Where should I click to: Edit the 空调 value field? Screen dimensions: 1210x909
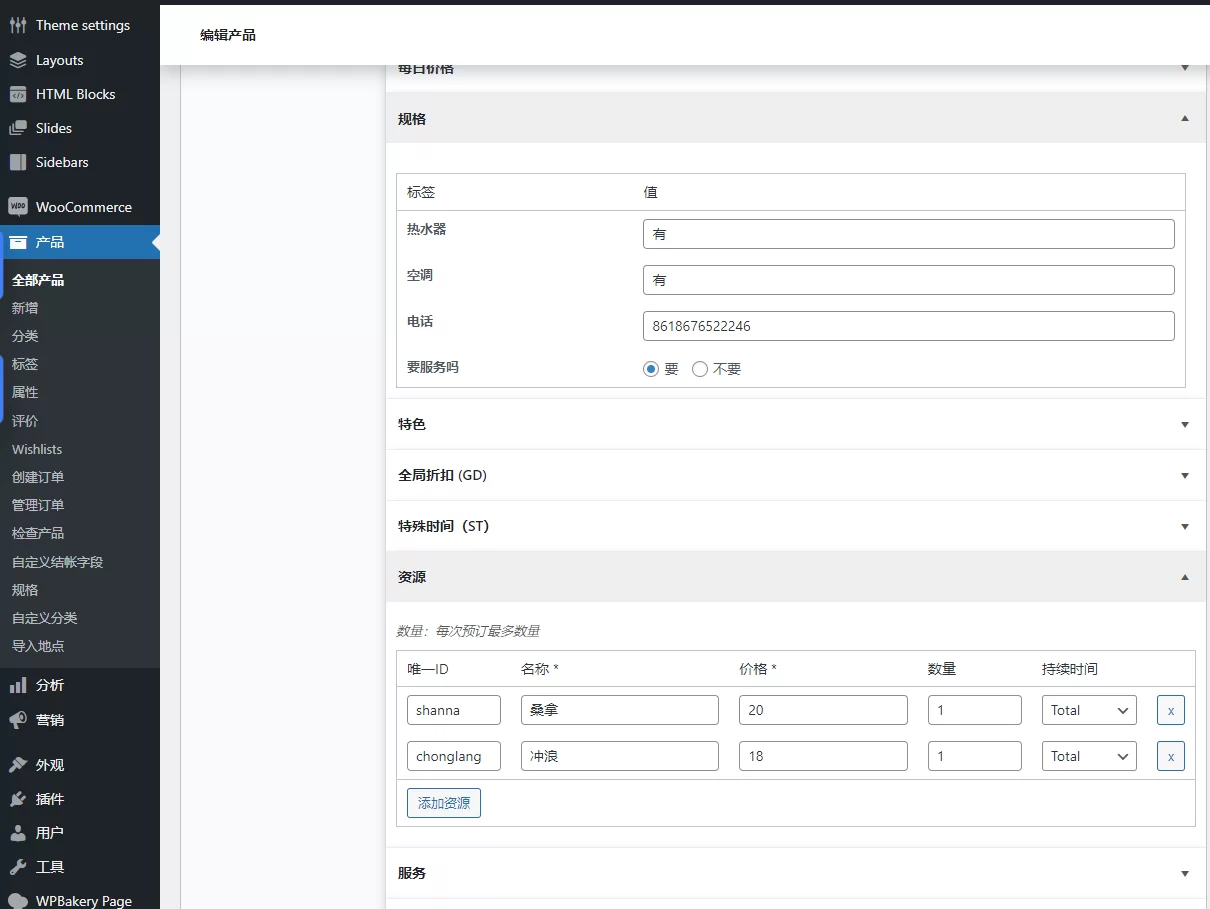click(909, 280)
